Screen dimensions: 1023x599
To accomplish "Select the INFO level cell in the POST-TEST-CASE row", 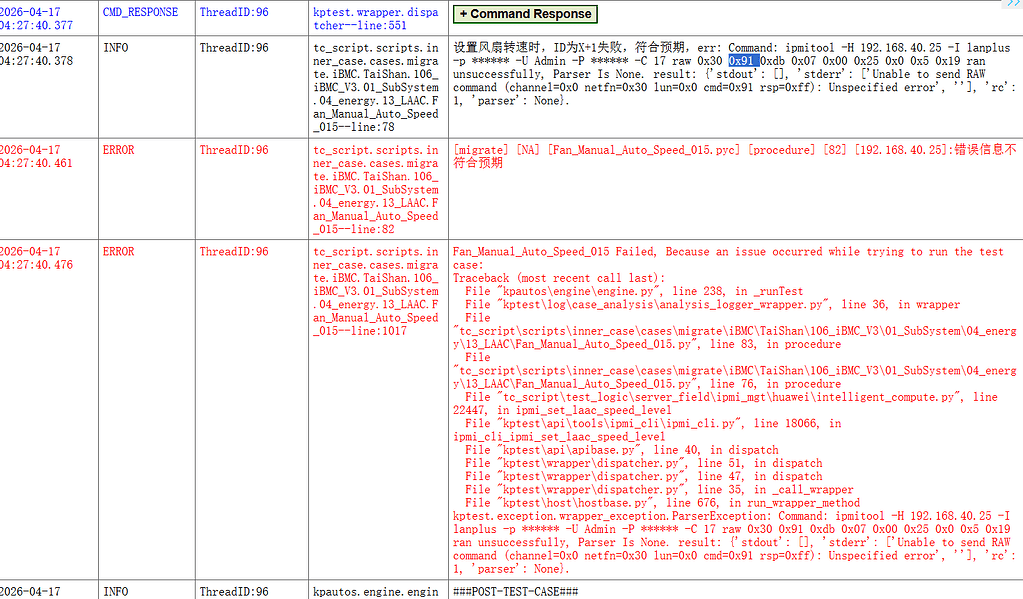I will (115, 592).
